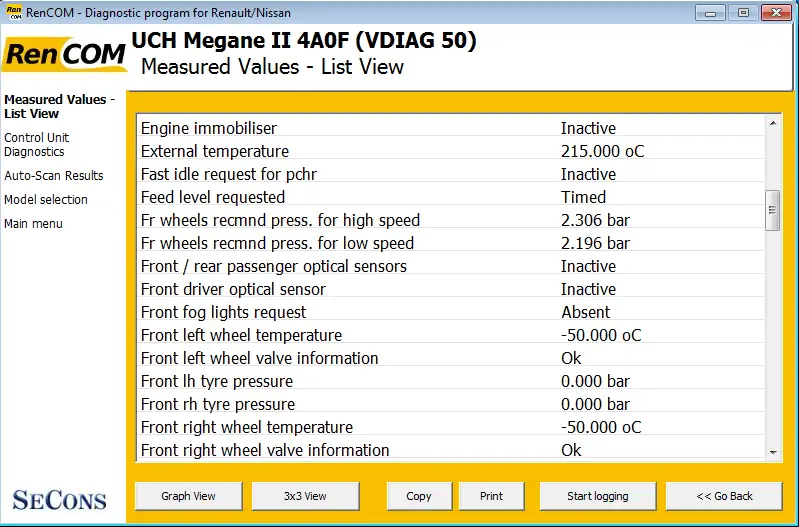The height and width of the screenshot is (527, 799).
Task: Click the RenCOM logo image
Action: click(x=64, y=54)
